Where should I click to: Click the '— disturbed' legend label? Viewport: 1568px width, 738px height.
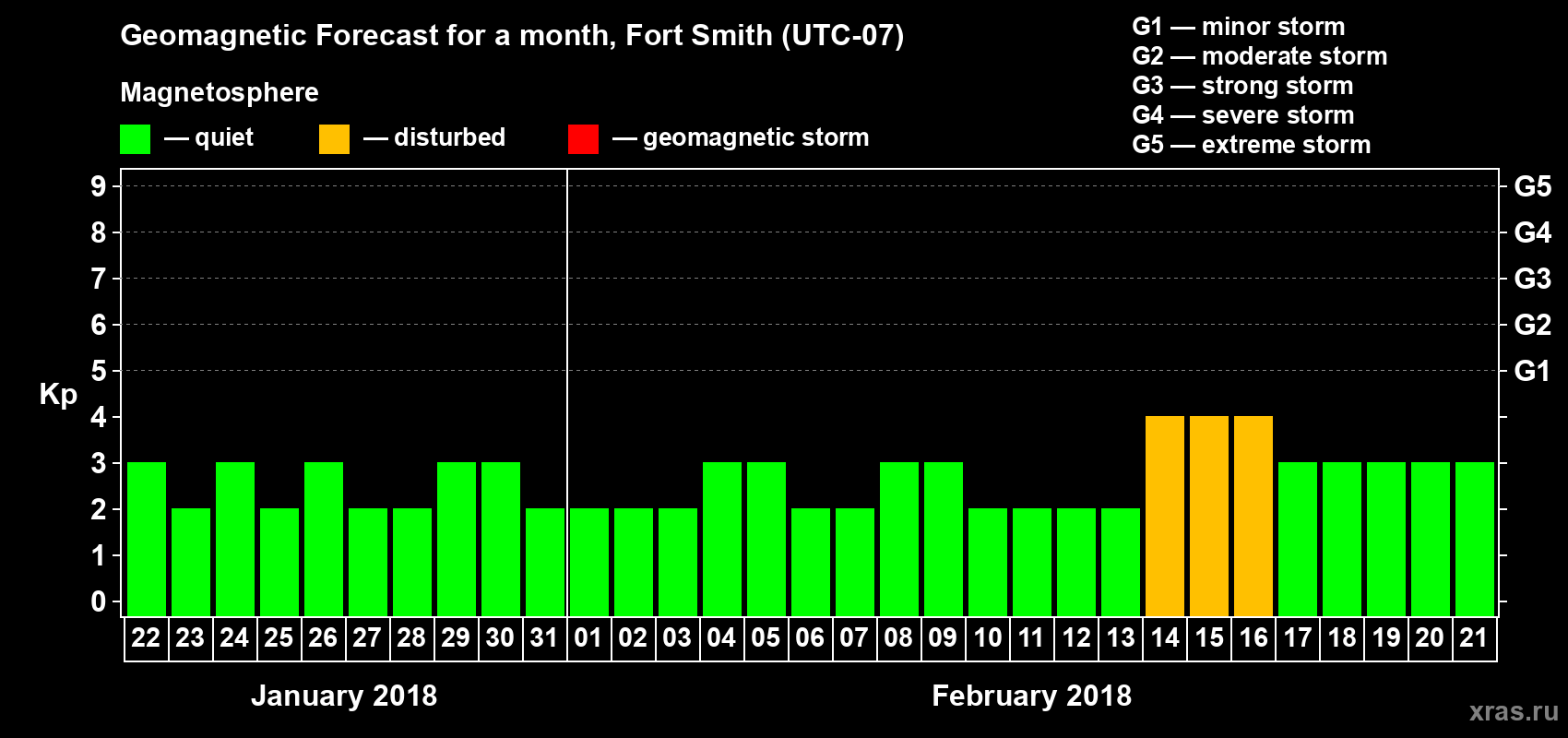point(434,137)
